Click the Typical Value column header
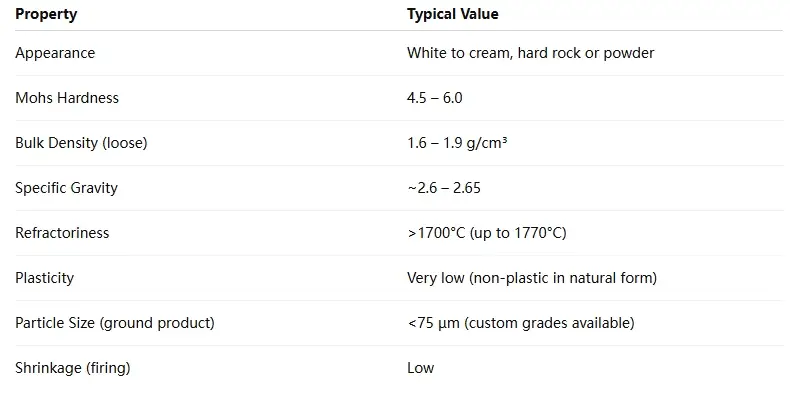Image resolution: width=790 pixels, height=396 pixels. pyautogui.click(x=452, y=14)
